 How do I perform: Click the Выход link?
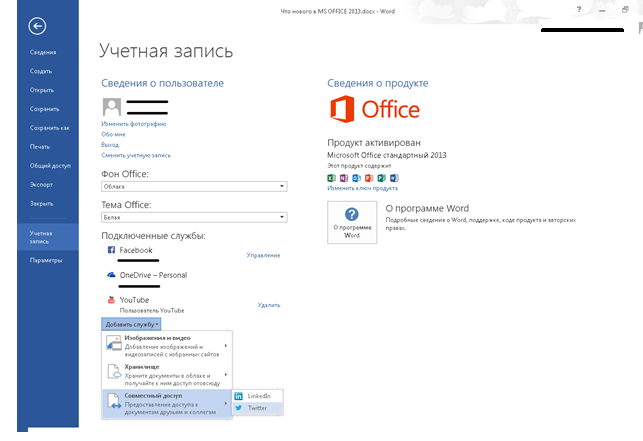(x=110, y=145)
